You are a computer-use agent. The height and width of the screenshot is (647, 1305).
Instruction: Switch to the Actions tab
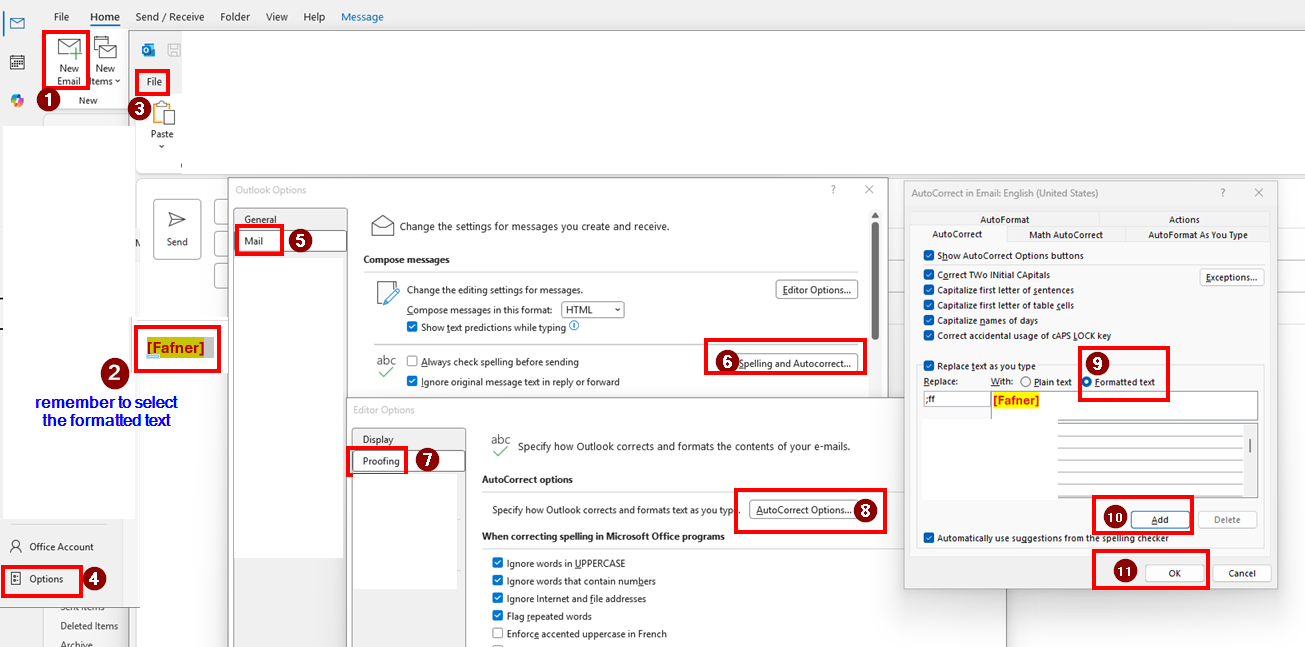point(1184,220)
